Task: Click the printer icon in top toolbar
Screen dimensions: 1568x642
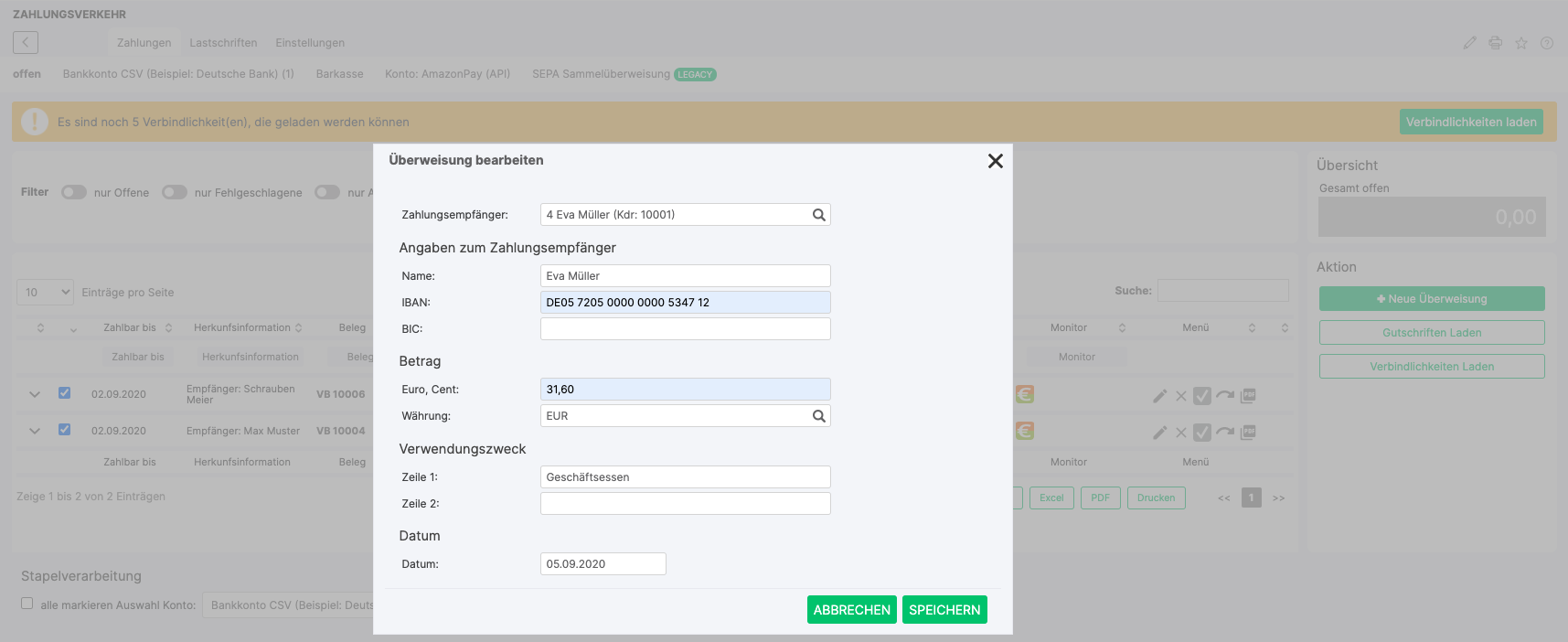Action: click(1496, 43)
